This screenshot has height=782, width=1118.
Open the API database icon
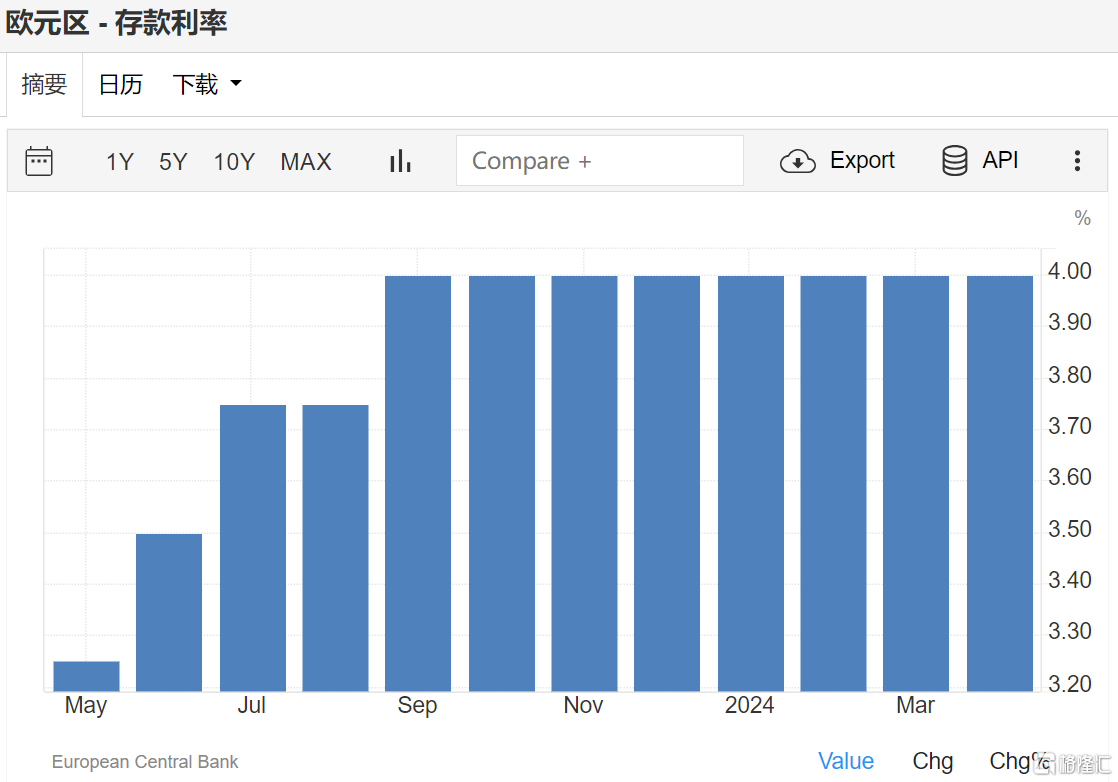click(x=954, y=159)
